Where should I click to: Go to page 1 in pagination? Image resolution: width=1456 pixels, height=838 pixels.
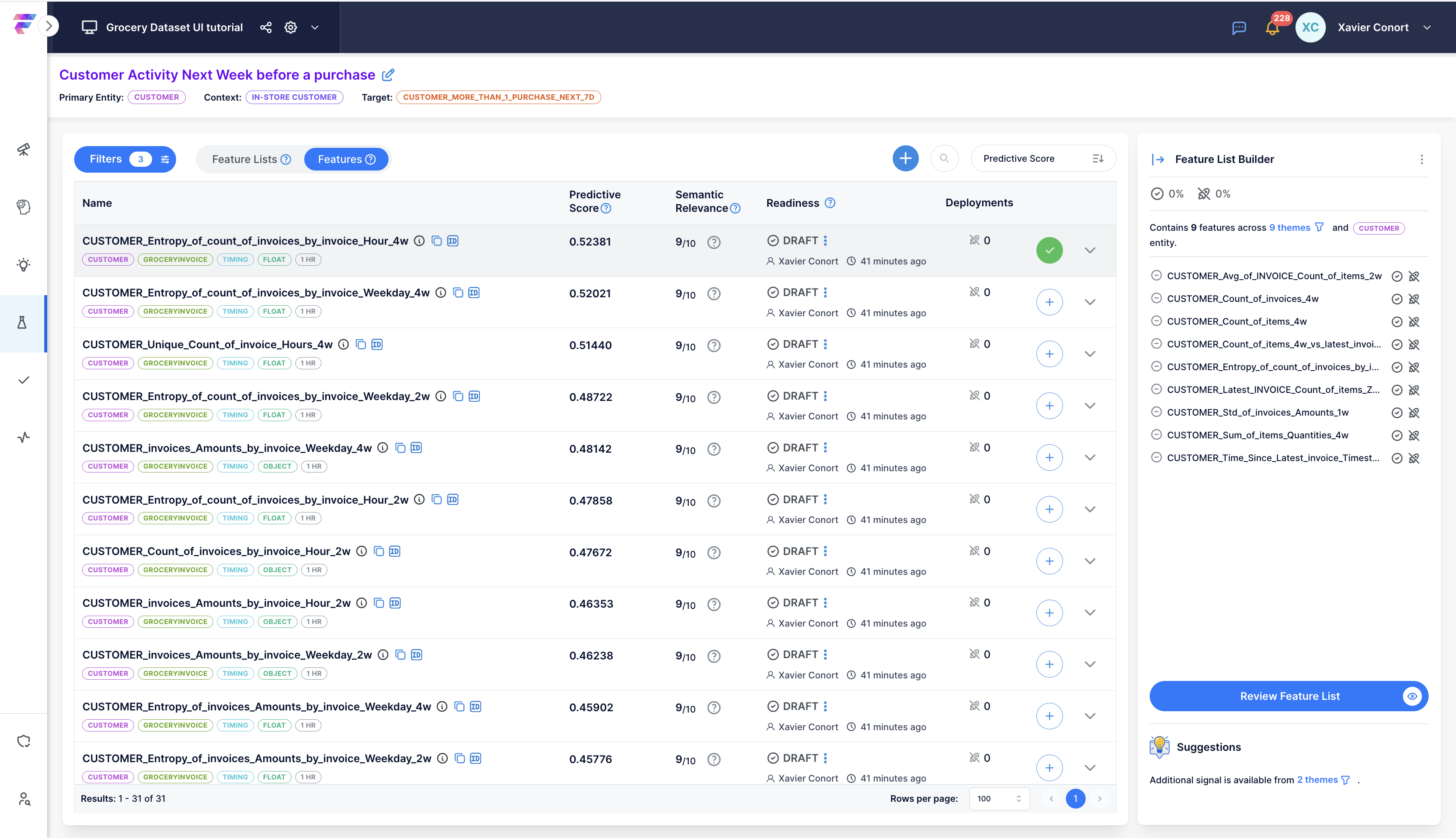point(1075,798)
